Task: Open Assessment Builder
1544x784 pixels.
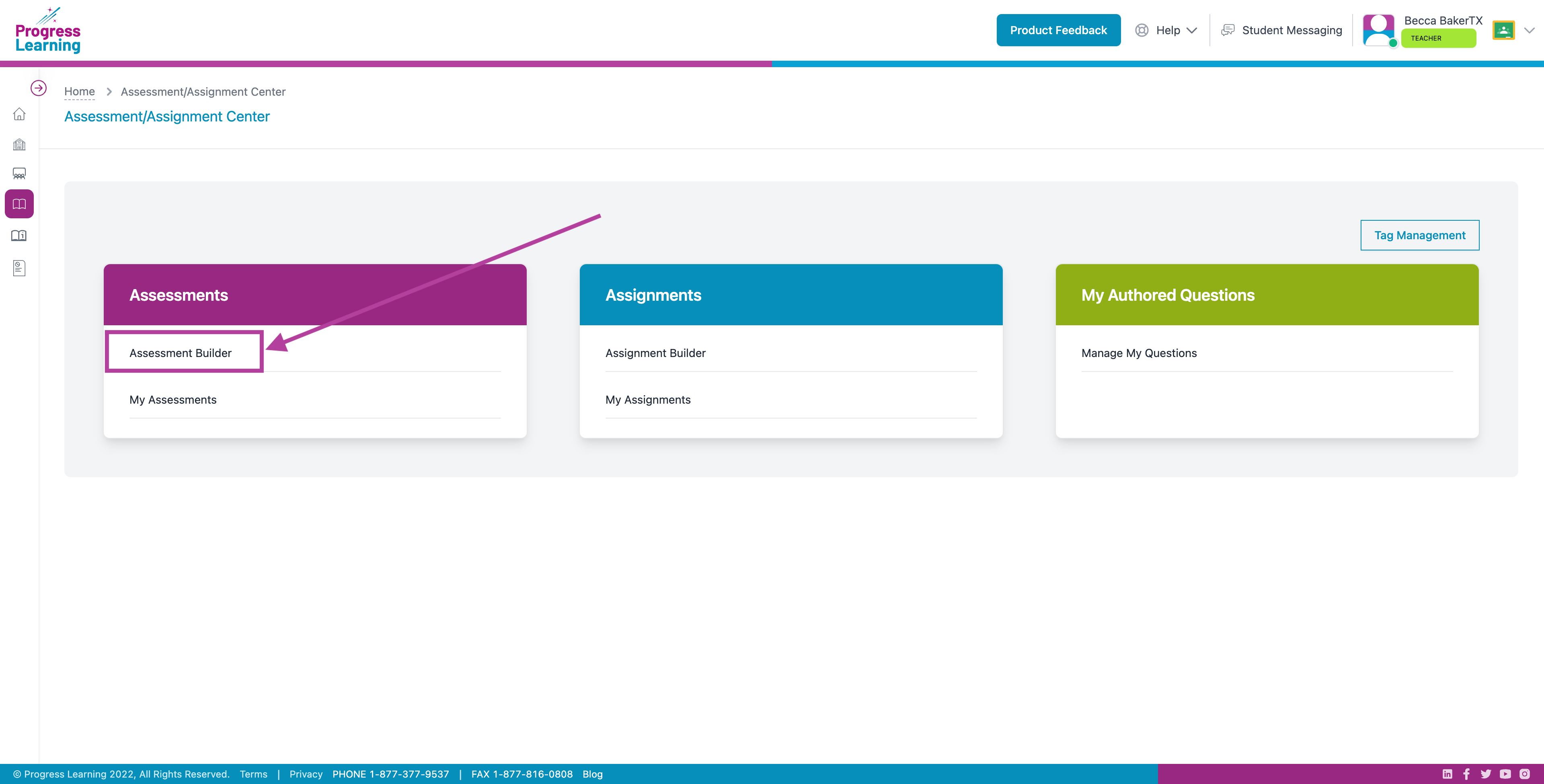Action: 181,353
